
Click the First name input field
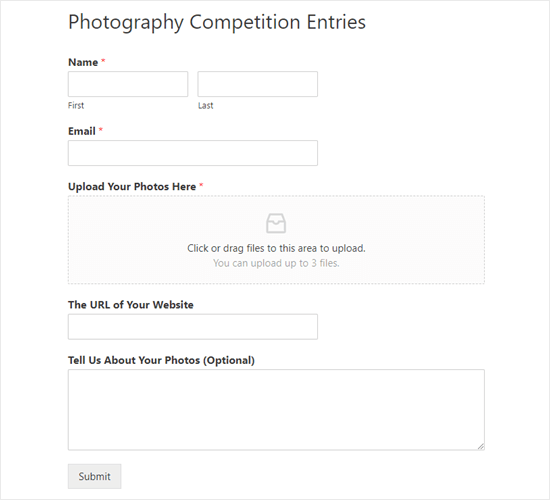(128, 84)
